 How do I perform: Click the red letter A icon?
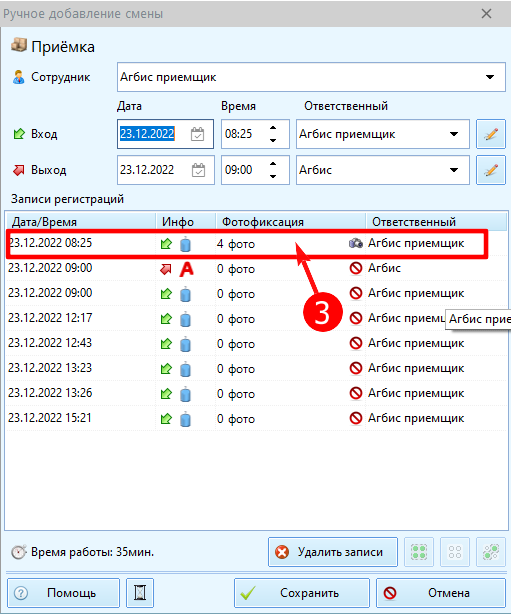coord(186,269)
